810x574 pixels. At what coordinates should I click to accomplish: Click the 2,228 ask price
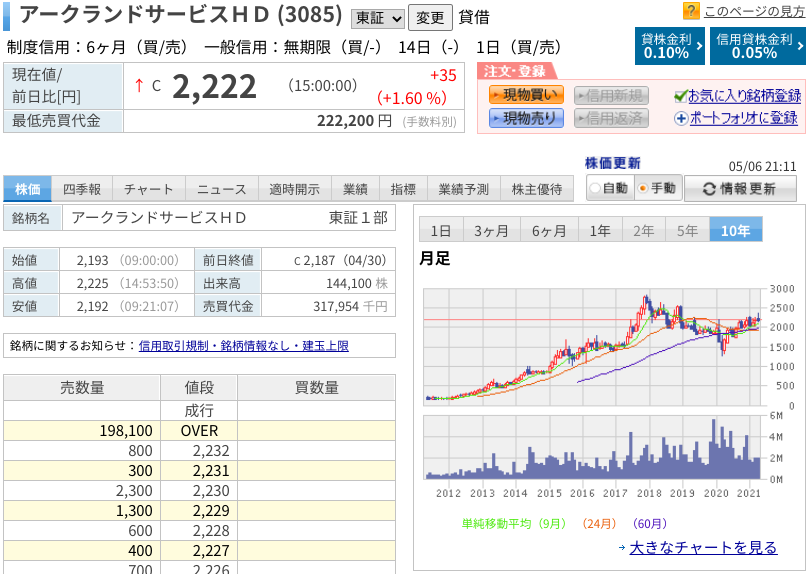[211, 531]
